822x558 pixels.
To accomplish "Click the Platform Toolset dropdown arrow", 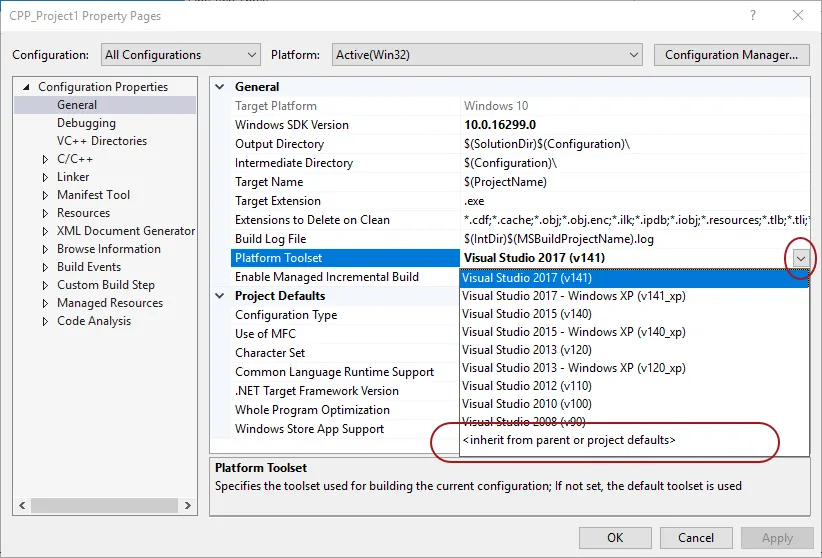I will point(801,258).
